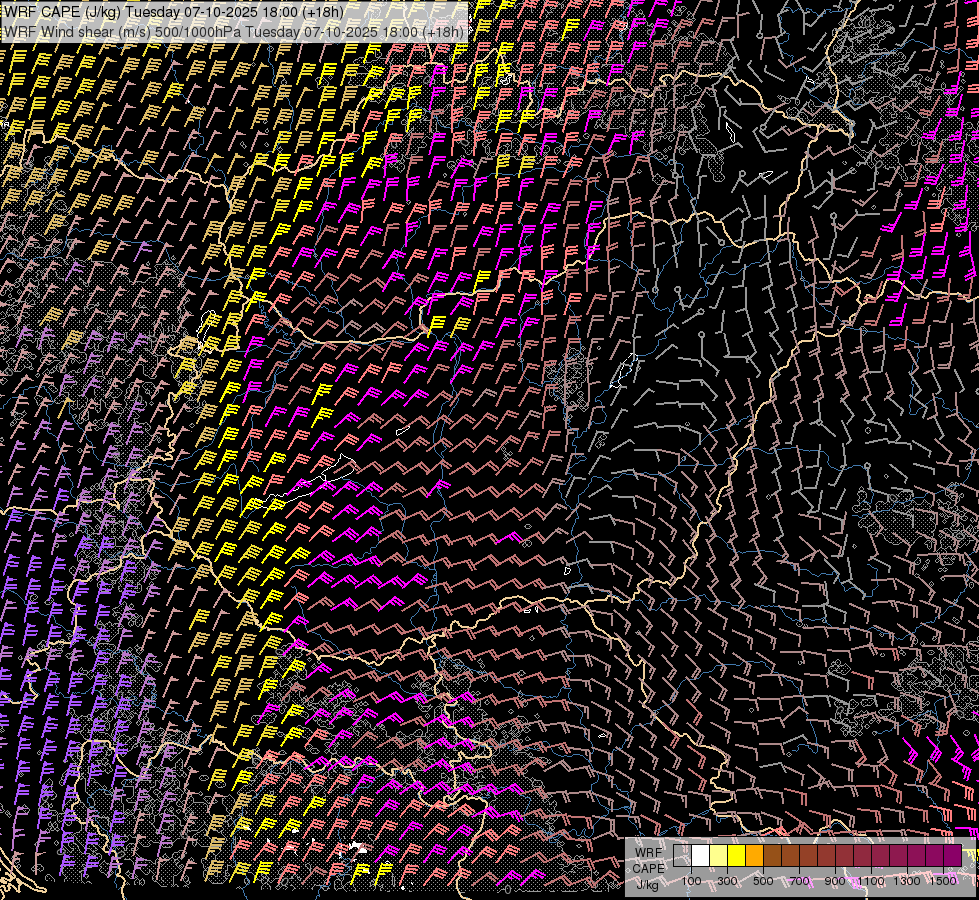This screenshot has width=979, height=900.
Task: Click the 700 label on legend scale
Action: coord(799,881)
